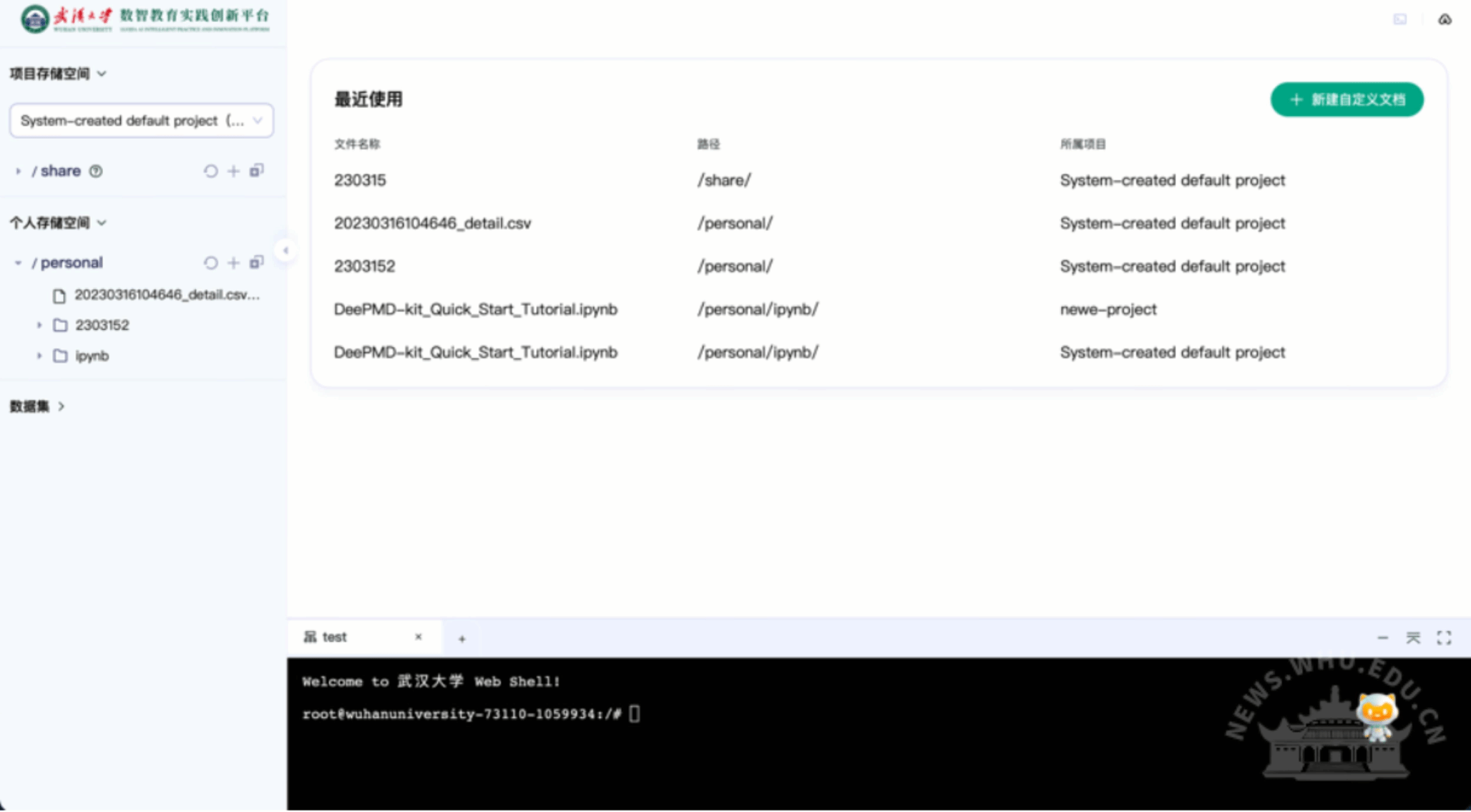The image size is (1471, 812).
Task: Open the home icon at top right
Action: [1445, 19]
